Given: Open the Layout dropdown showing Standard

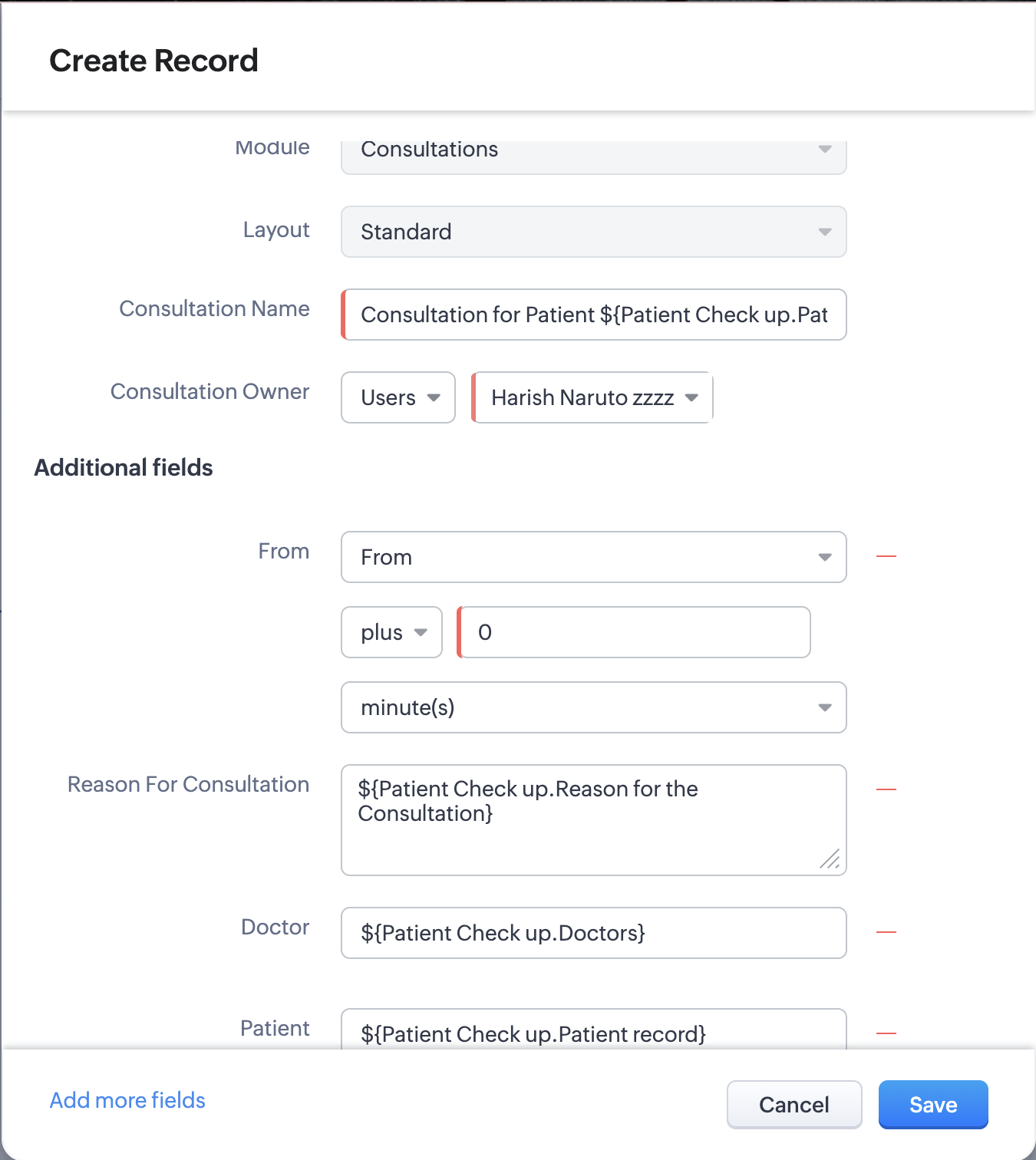Looking at the screenshot, I should tap(593, 232).
